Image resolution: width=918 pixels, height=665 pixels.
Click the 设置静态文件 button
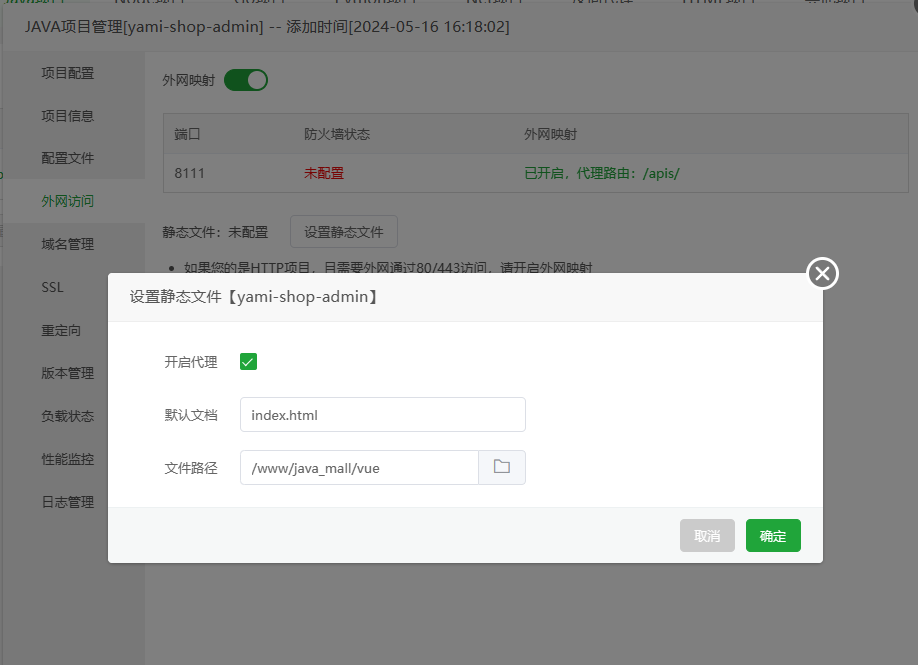(343, 231)
